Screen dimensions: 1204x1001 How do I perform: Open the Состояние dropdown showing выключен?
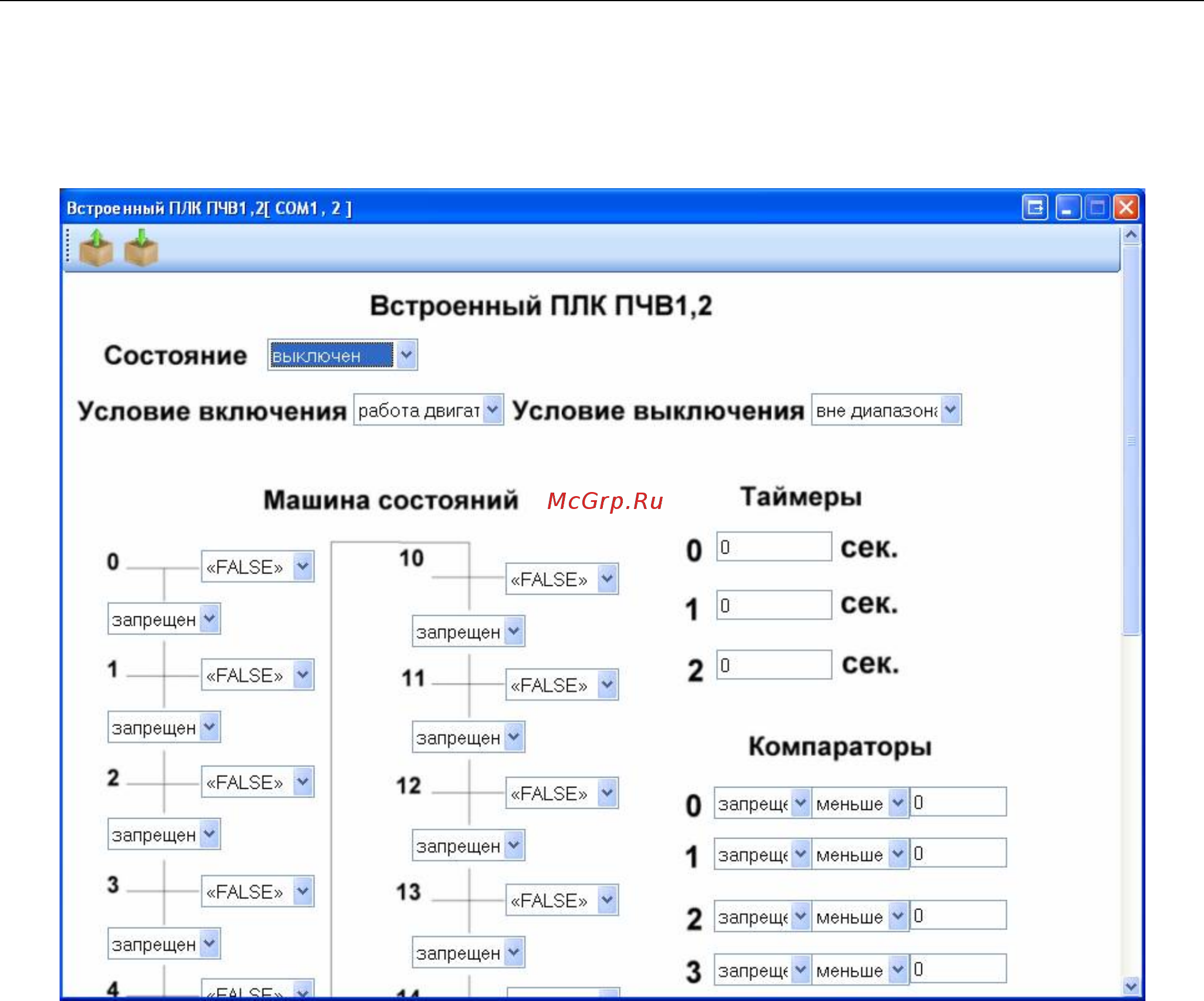tap(342, 355)
